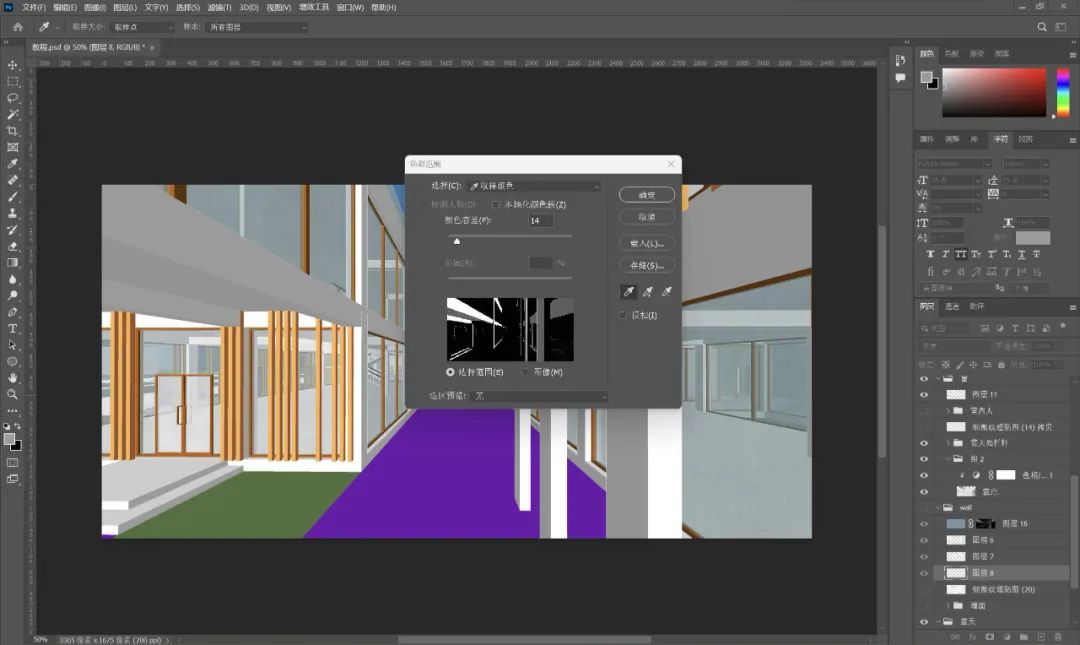The height and width of the screenshot is (645, 1080).
Task: Click the add layer mask icon
Action: coord(990,637)
